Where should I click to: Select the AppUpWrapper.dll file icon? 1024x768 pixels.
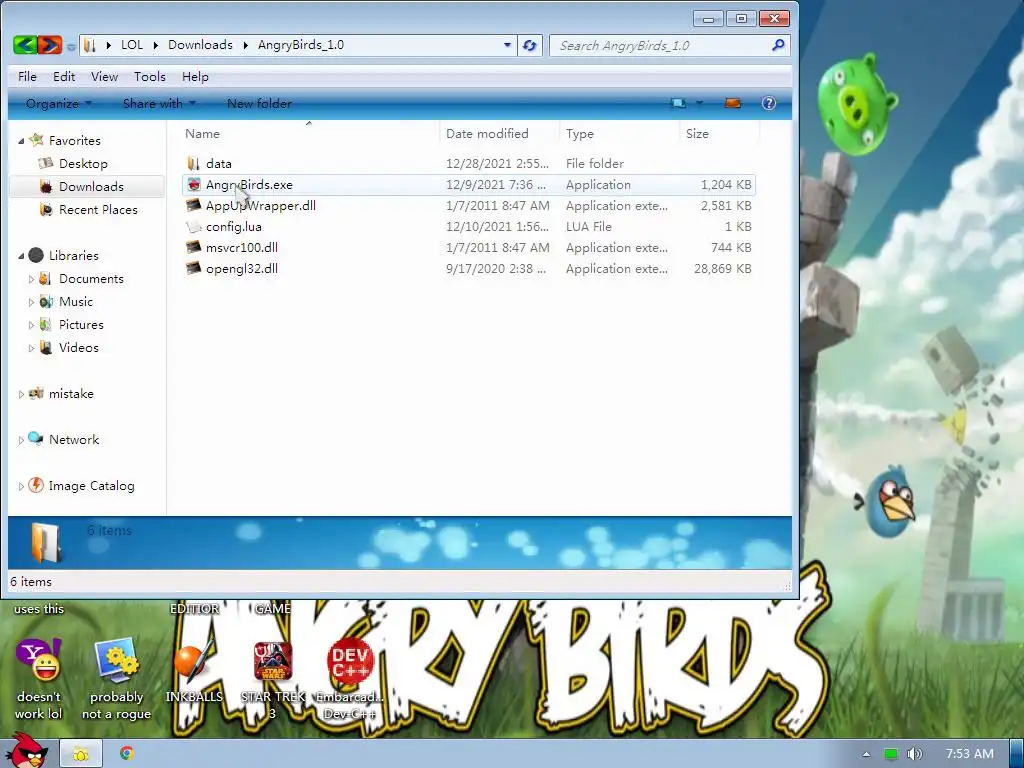point(193,205)
